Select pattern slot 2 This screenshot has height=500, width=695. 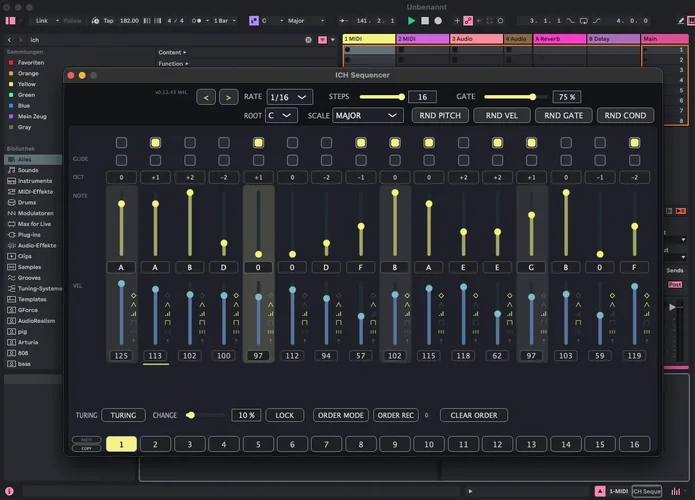155,444
